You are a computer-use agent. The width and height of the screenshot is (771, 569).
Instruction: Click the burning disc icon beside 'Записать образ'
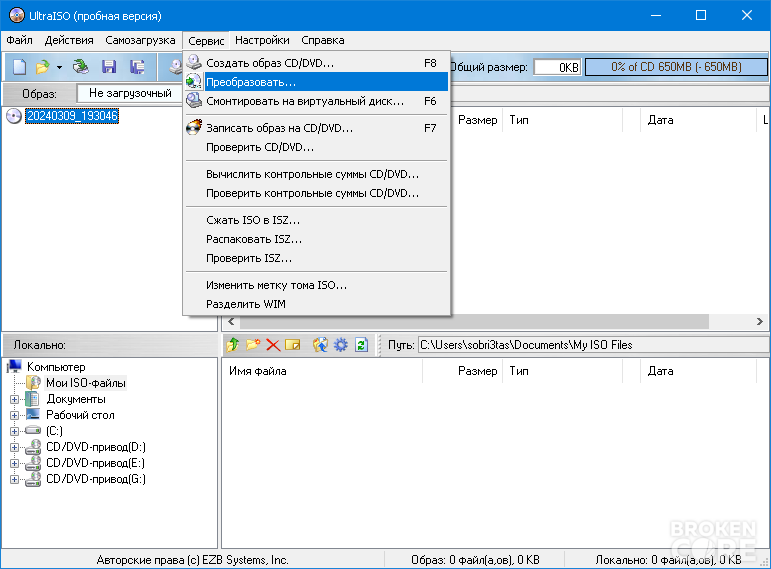(194, 127)
